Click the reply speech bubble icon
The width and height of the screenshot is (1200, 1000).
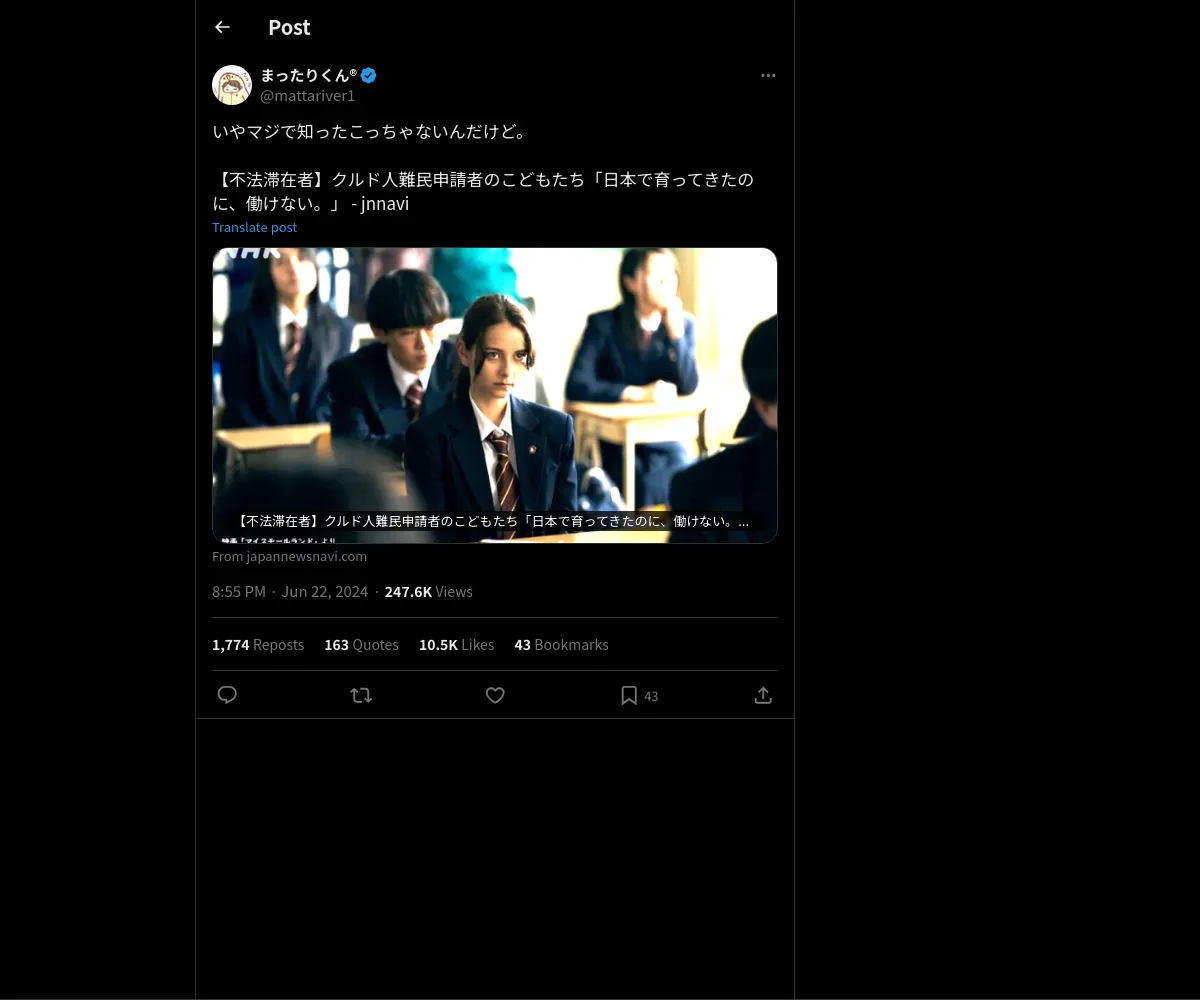click(x=227, y=695)
